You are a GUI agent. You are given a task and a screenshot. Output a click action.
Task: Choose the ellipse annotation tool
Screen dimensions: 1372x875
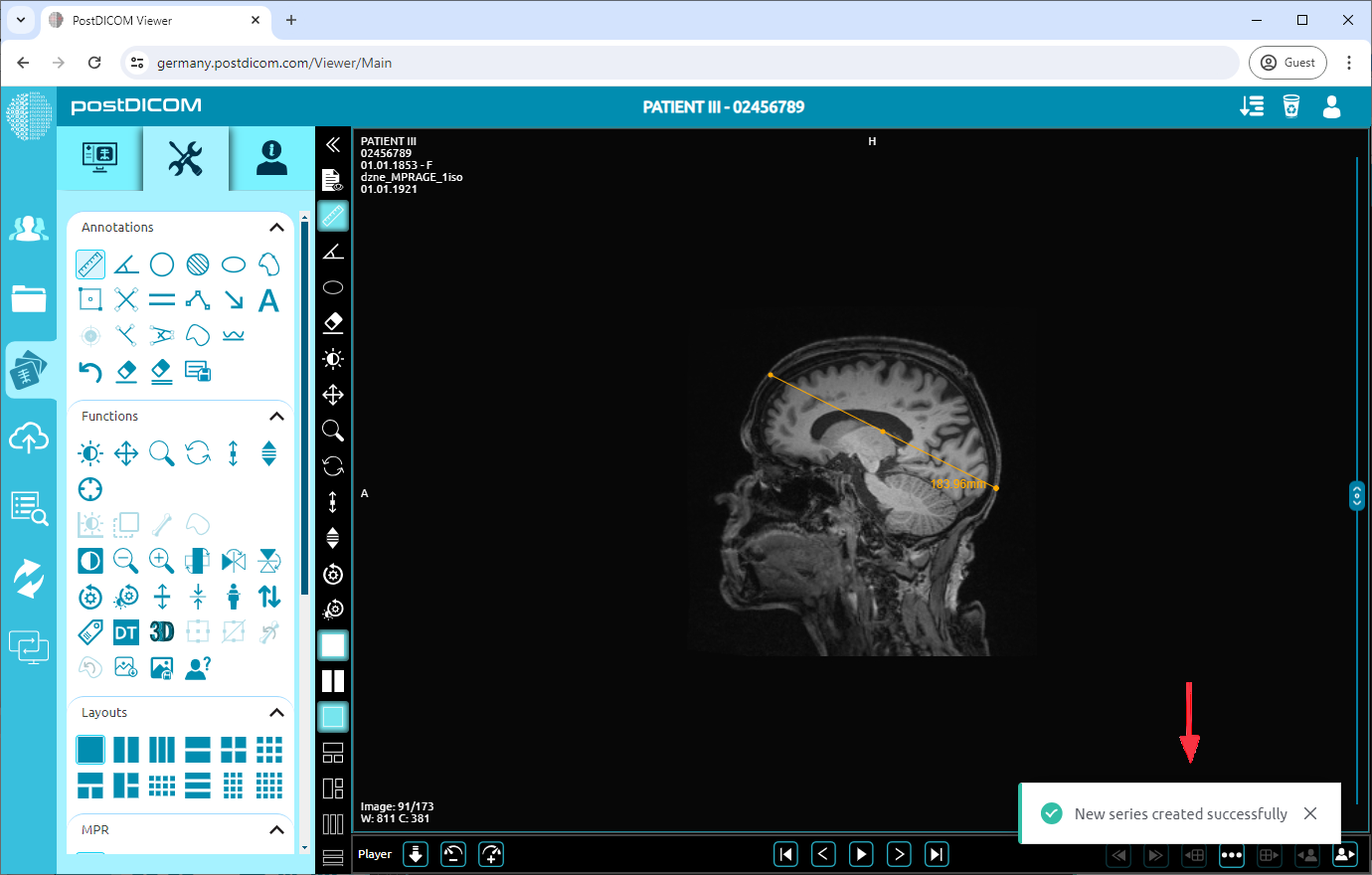[234, 264]
